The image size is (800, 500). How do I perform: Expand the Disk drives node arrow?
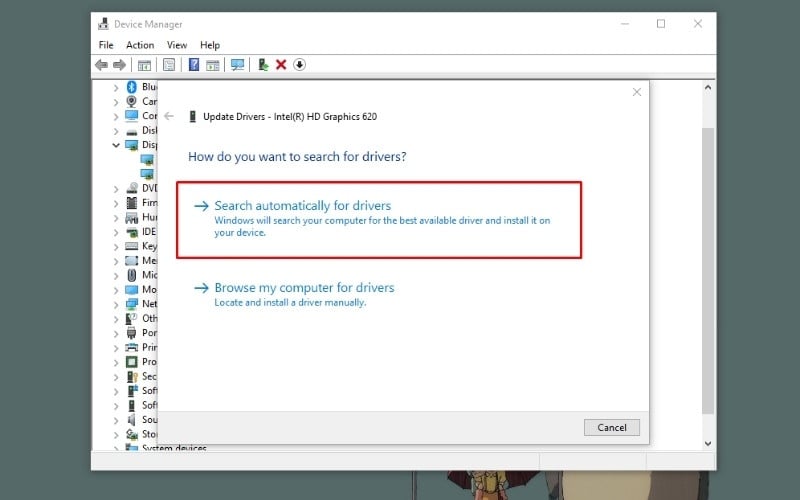(x=116, y=131)
